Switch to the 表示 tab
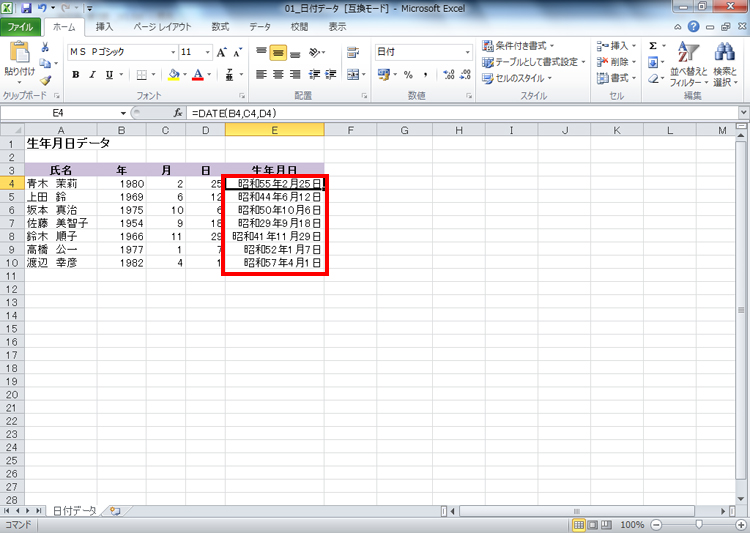This screenshot has height=533, width=750. pyautogui.click(x=337, y=27)
